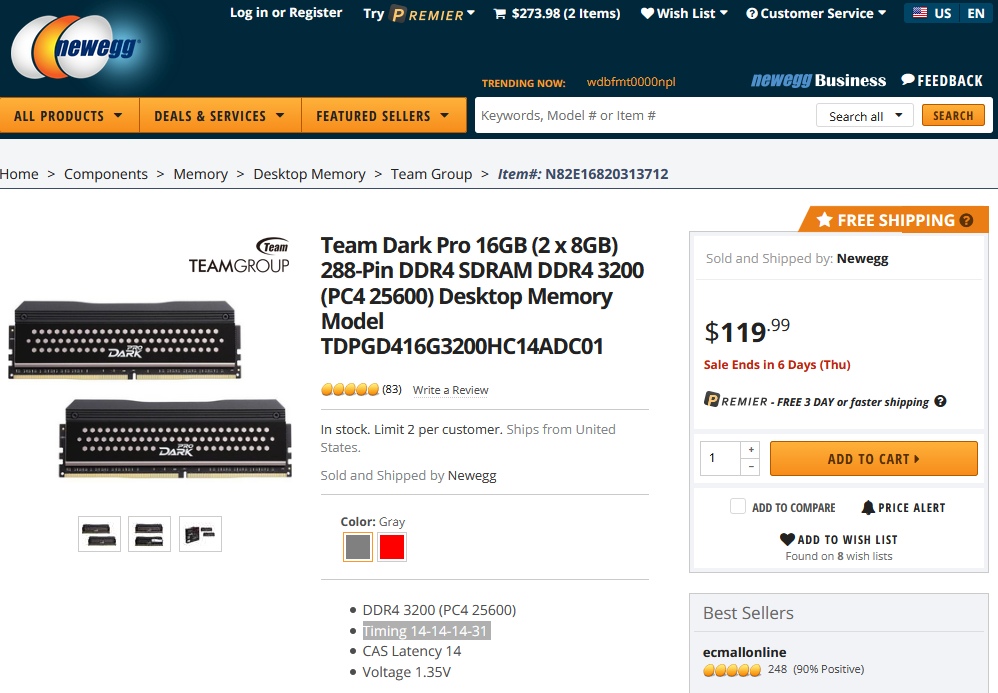
Task: Select the red color swatch
Action: [392, 547]
